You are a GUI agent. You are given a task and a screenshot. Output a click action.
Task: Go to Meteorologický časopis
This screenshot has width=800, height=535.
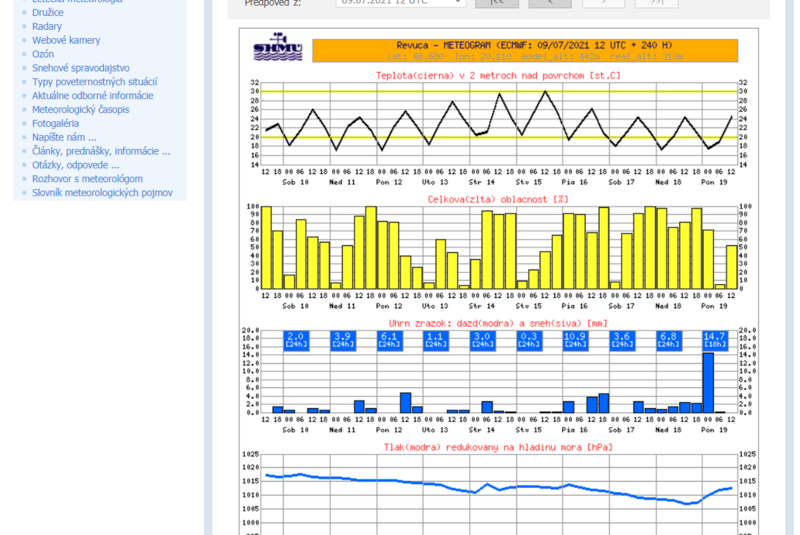pyautogui.click(x=81, y=109)
